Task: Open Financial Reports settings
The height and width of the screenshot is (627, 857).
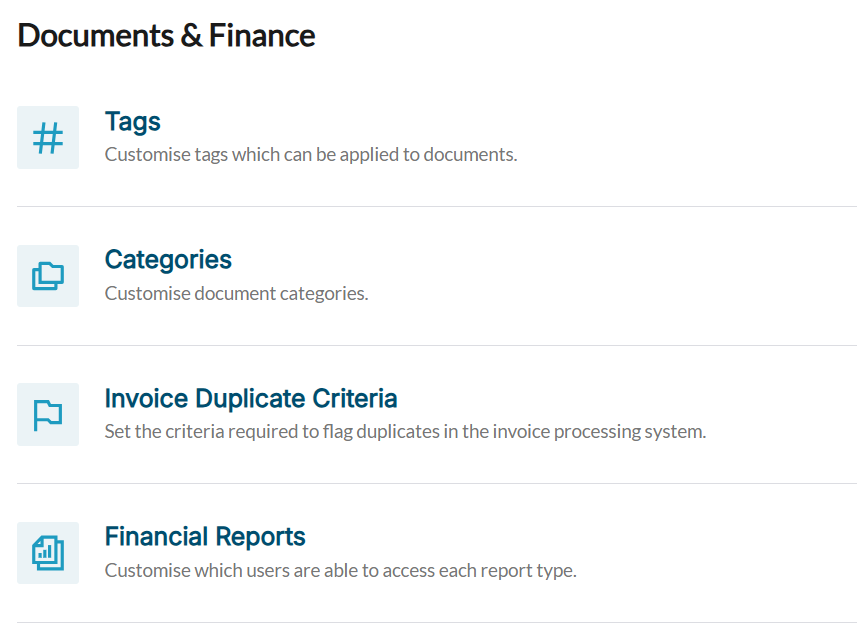Action: tap(205, 536)
